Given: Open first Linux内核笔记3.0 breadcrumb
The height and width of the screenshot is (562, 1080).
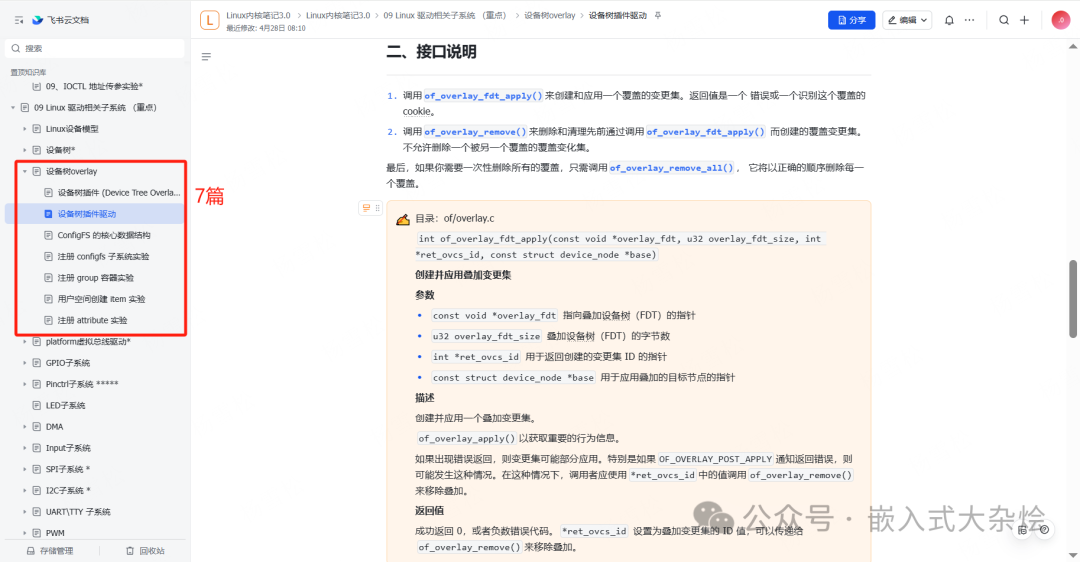Looking at the screenshot, I should pos(258,15).
